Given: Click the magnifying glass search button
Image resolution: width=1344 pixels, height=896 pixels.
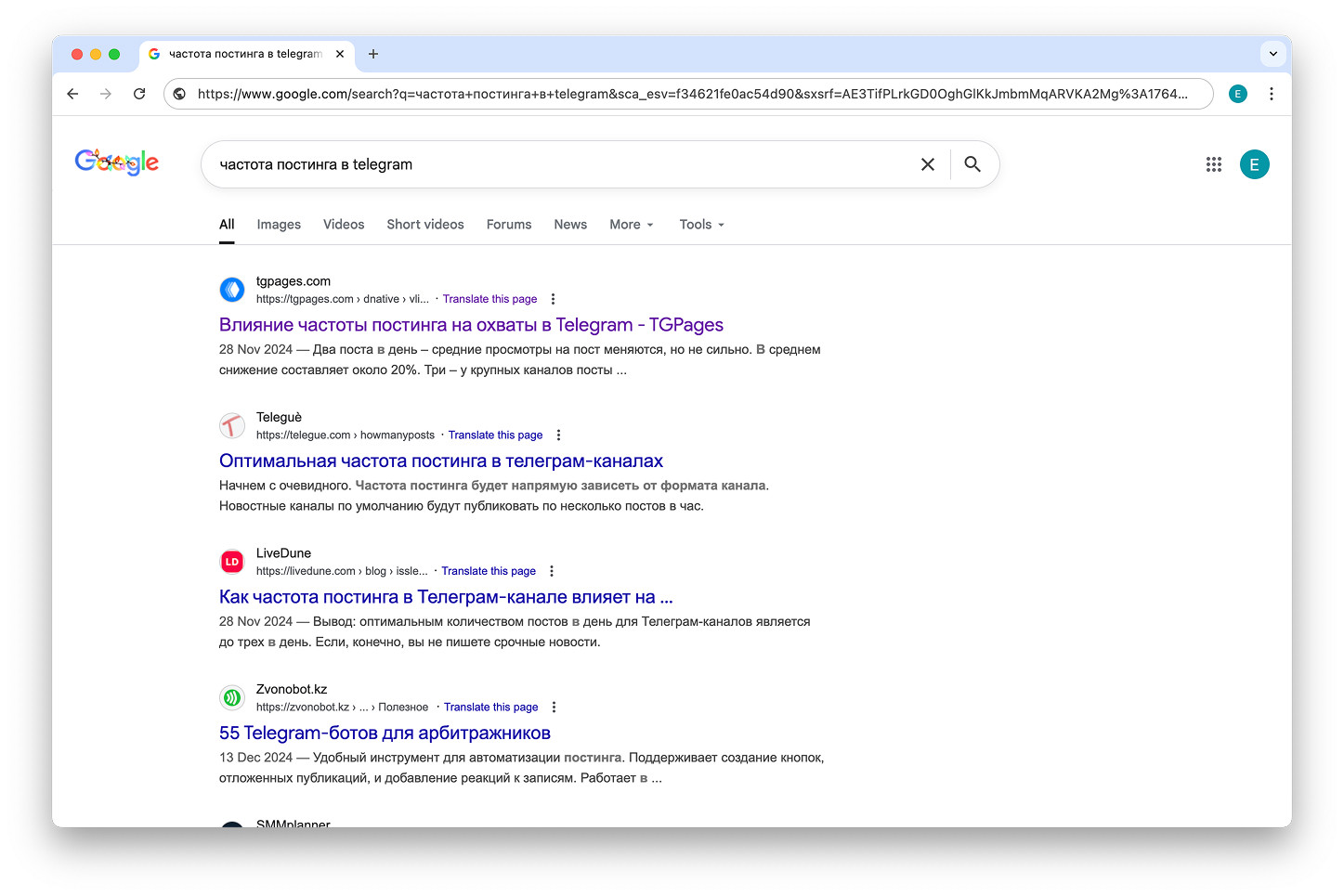Looking at the screenshot, I should [972, 164].
